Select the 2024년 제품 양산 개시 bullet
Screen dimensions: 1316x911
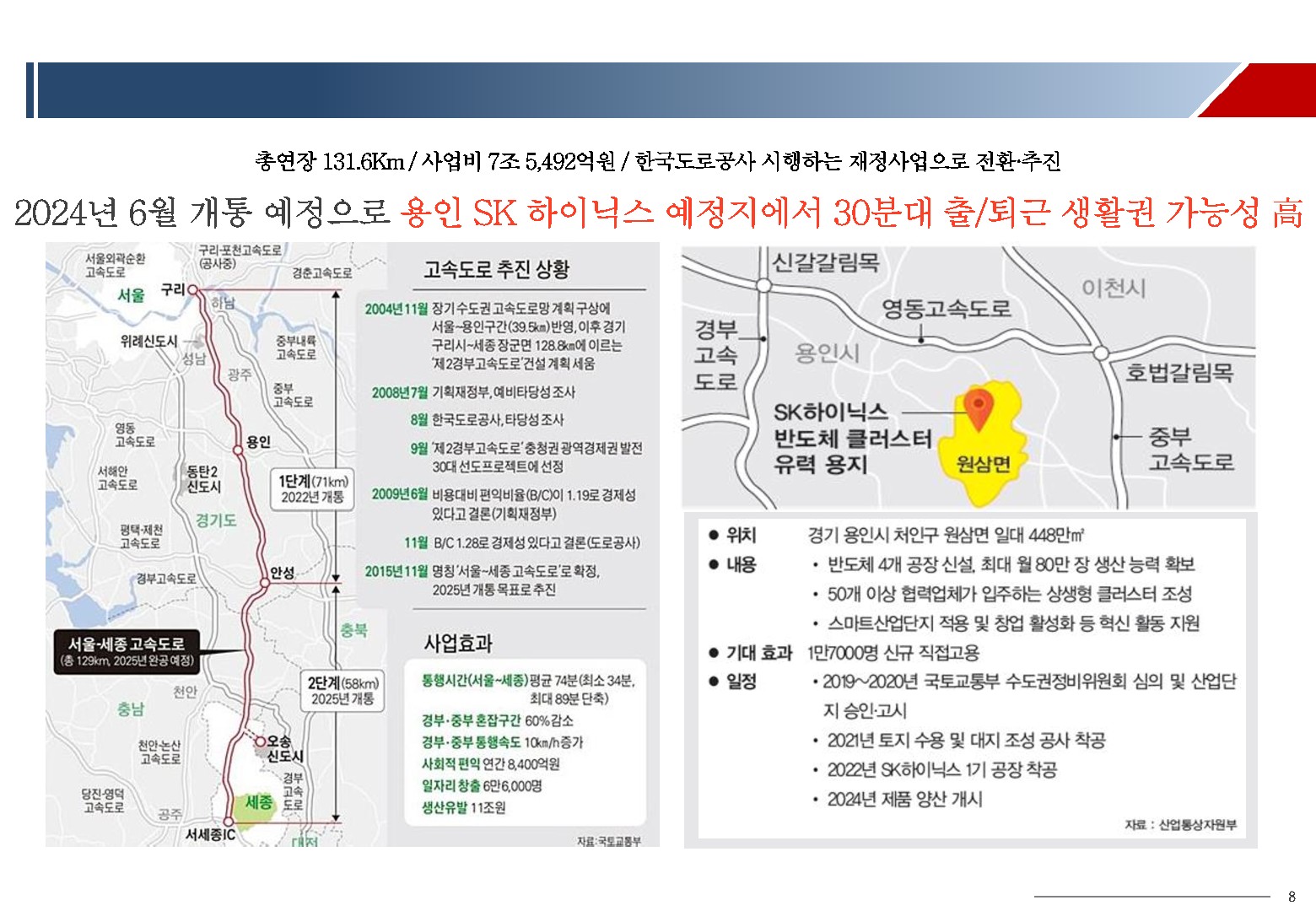point(898,799)
